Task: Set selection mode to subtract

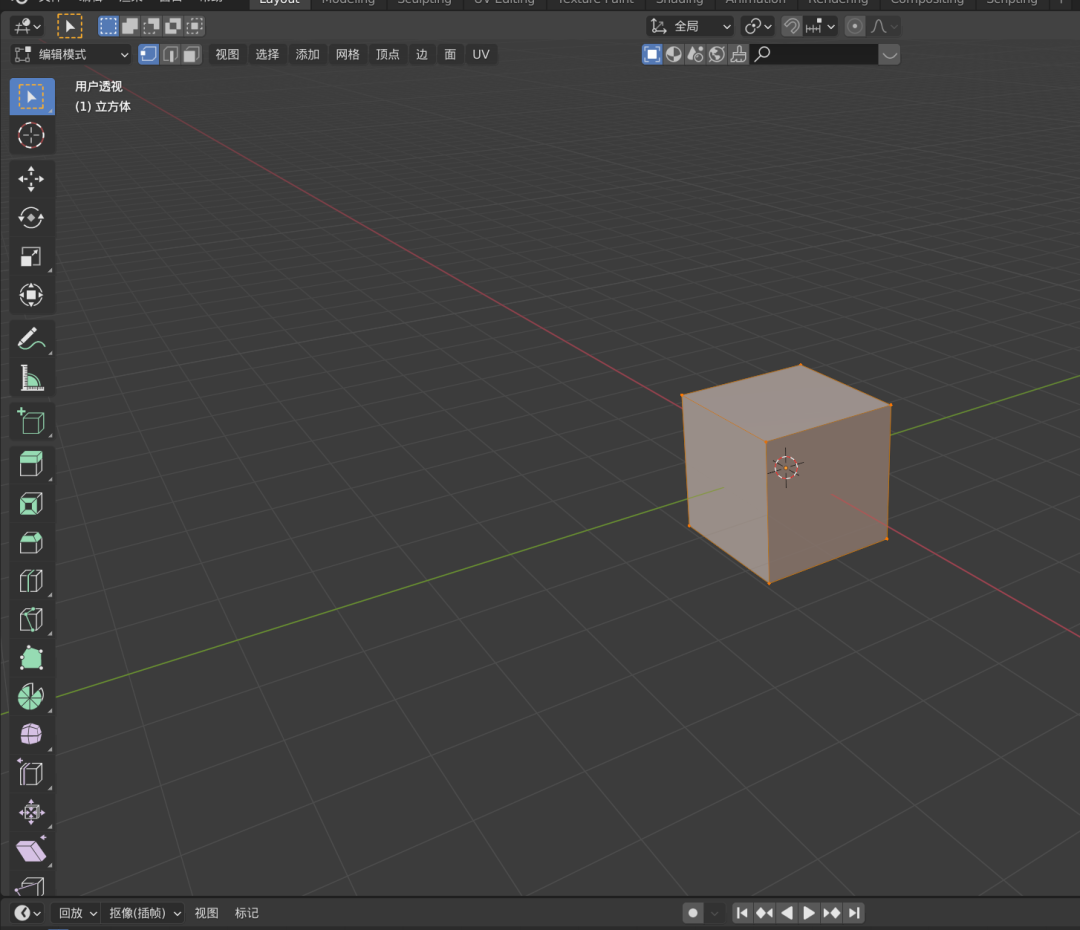Action: [x=152, y=26]
